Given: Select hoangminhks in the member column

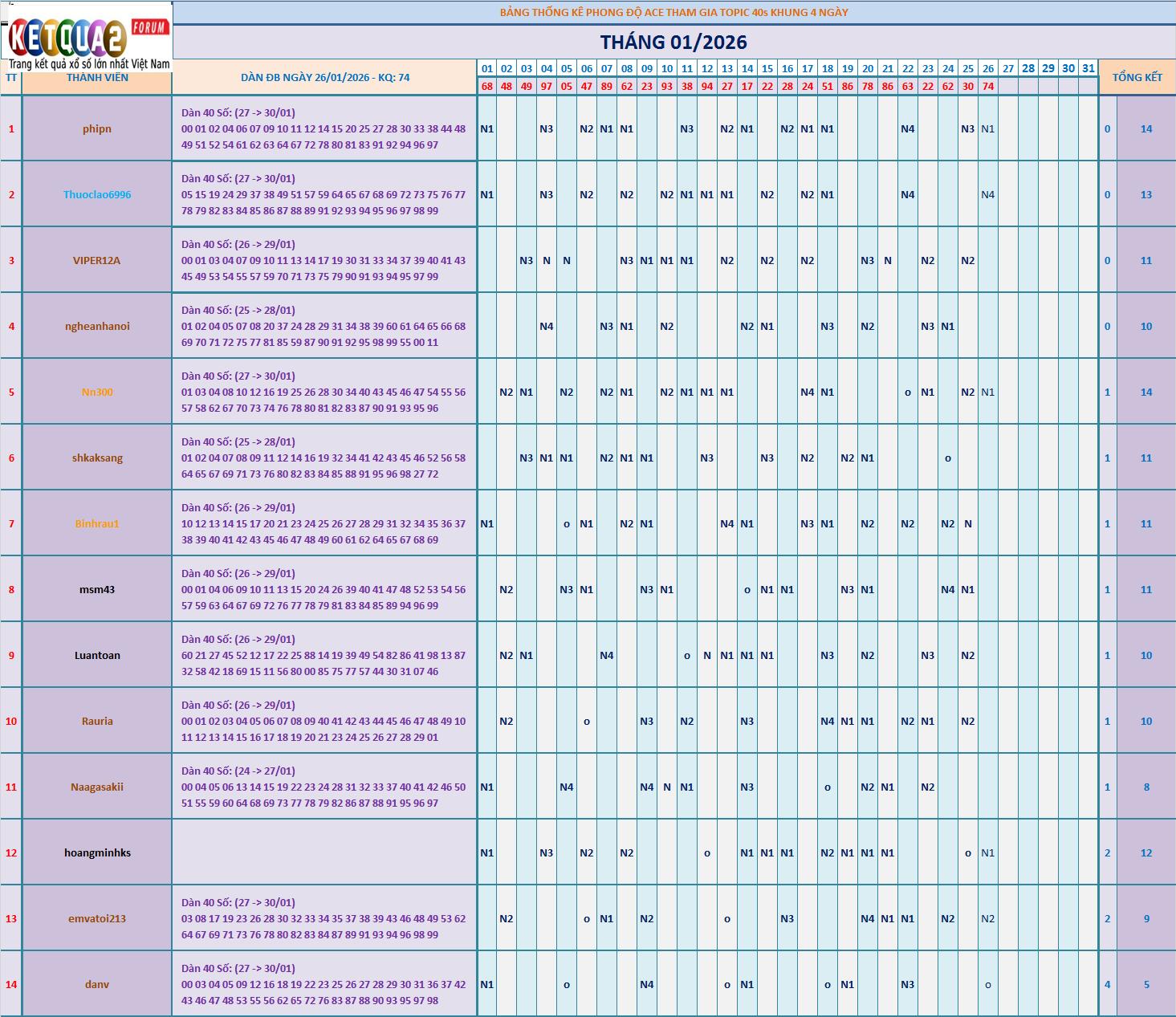Looking at the screenshot, I should coord(97,853).
